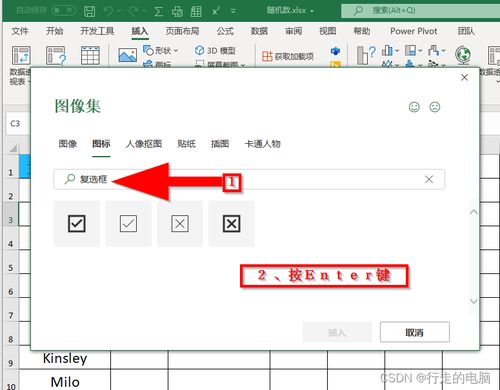Screen dimensions: 500x390
Task: Click the Recommended PivotTables icon
Action: coord(56,55)
